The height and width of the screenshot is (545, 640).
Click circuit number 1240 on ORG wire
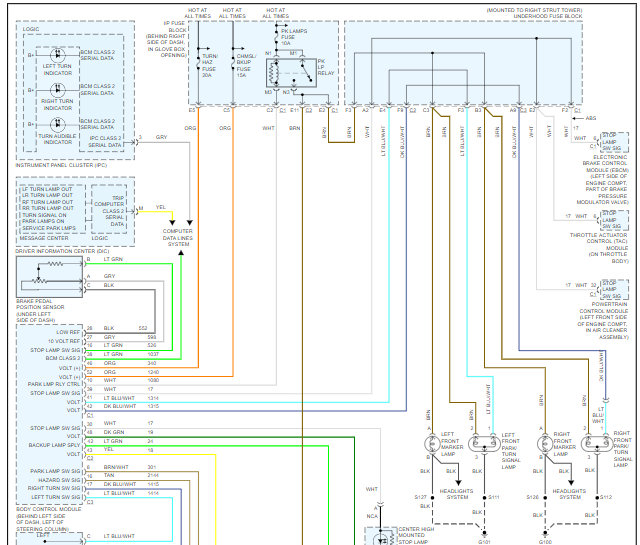coord(153,372)
